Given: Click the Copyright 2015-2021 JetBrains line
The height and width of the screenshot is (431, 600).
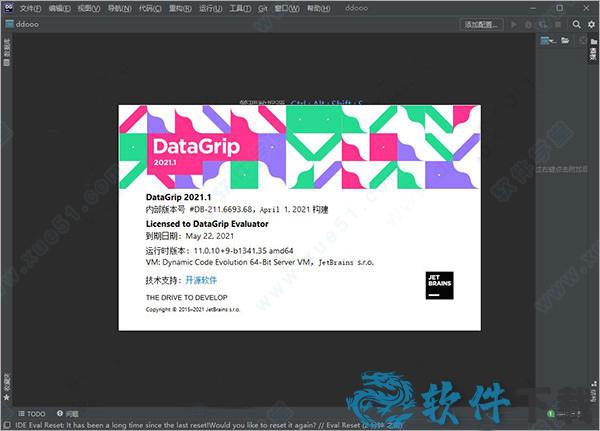Looking at the screenshot, I should (x=192, y=309).
